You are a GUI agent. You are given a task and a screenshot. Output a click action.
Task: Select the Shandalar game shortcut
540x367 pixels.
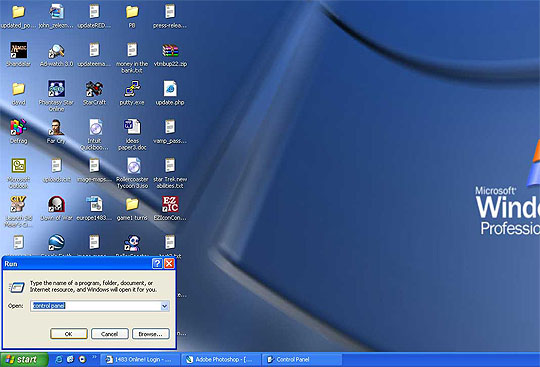19,51
